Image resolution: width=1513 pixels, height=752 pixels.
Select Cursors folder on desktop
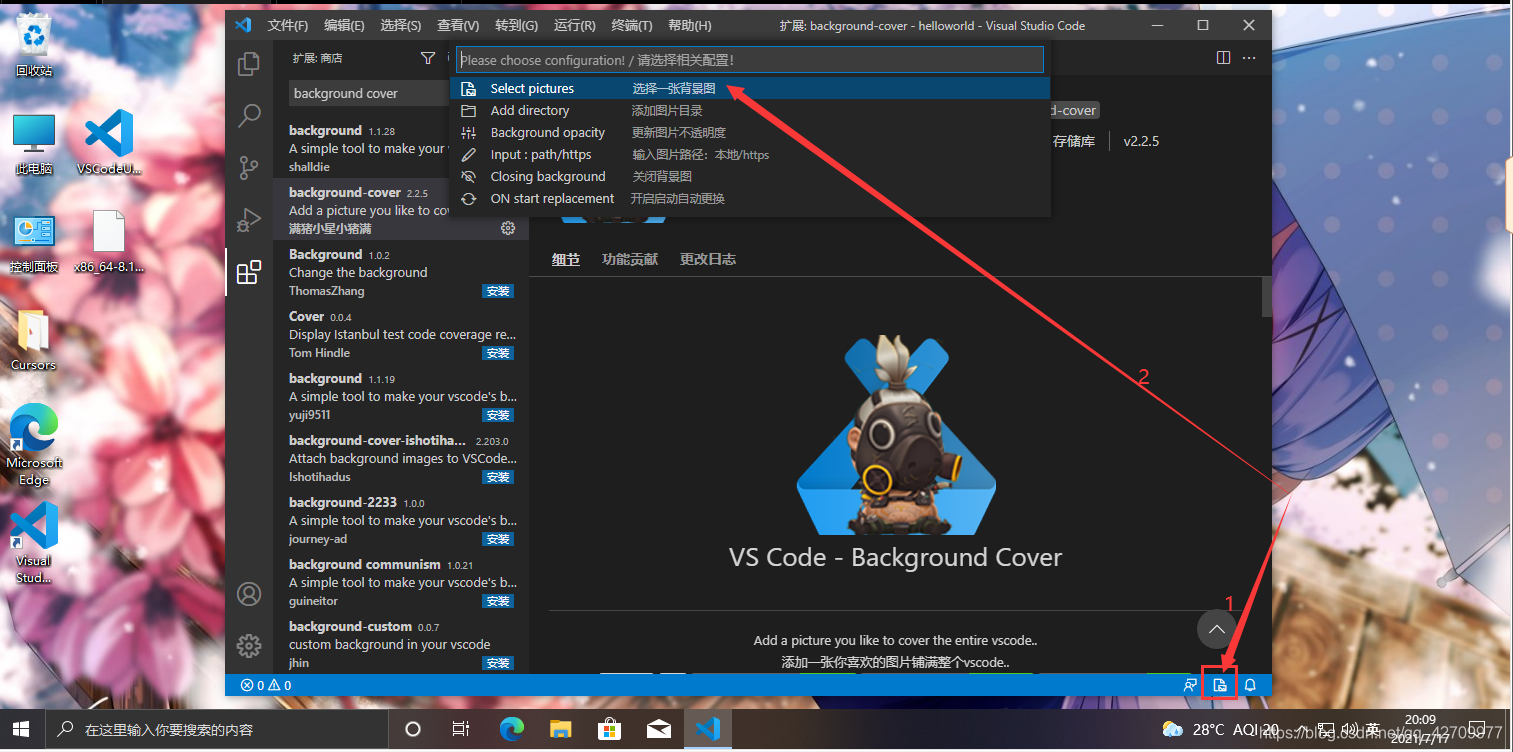point(34,339)
